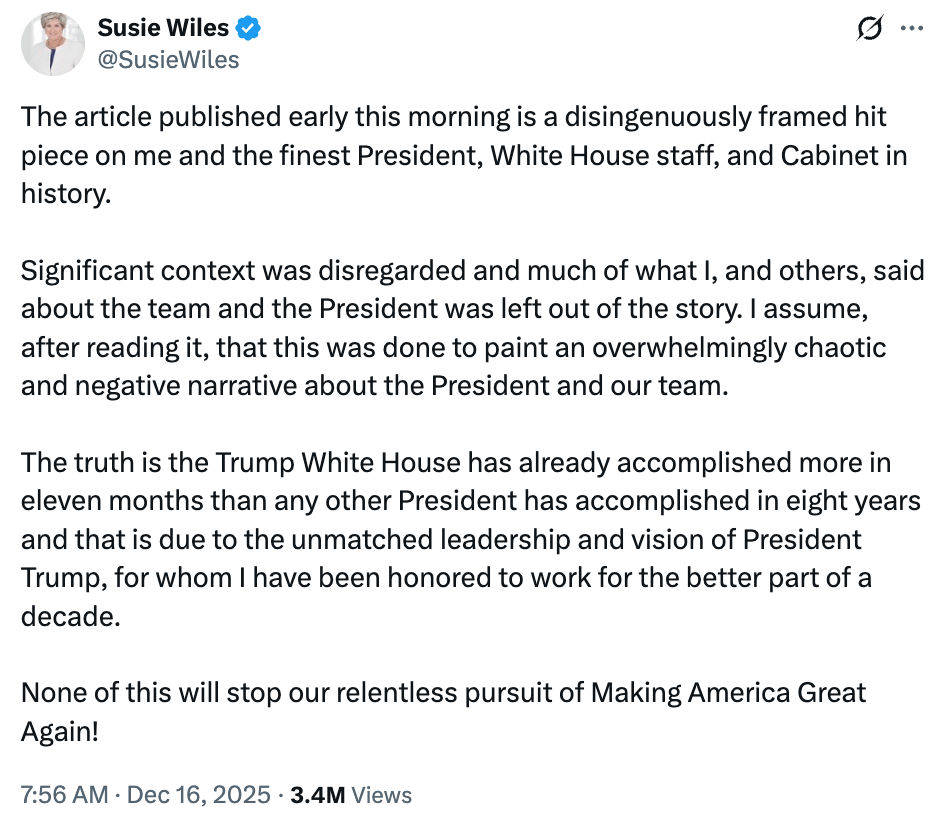
Task: Click the Susie Wiles display name
Action: coord(163,28)
